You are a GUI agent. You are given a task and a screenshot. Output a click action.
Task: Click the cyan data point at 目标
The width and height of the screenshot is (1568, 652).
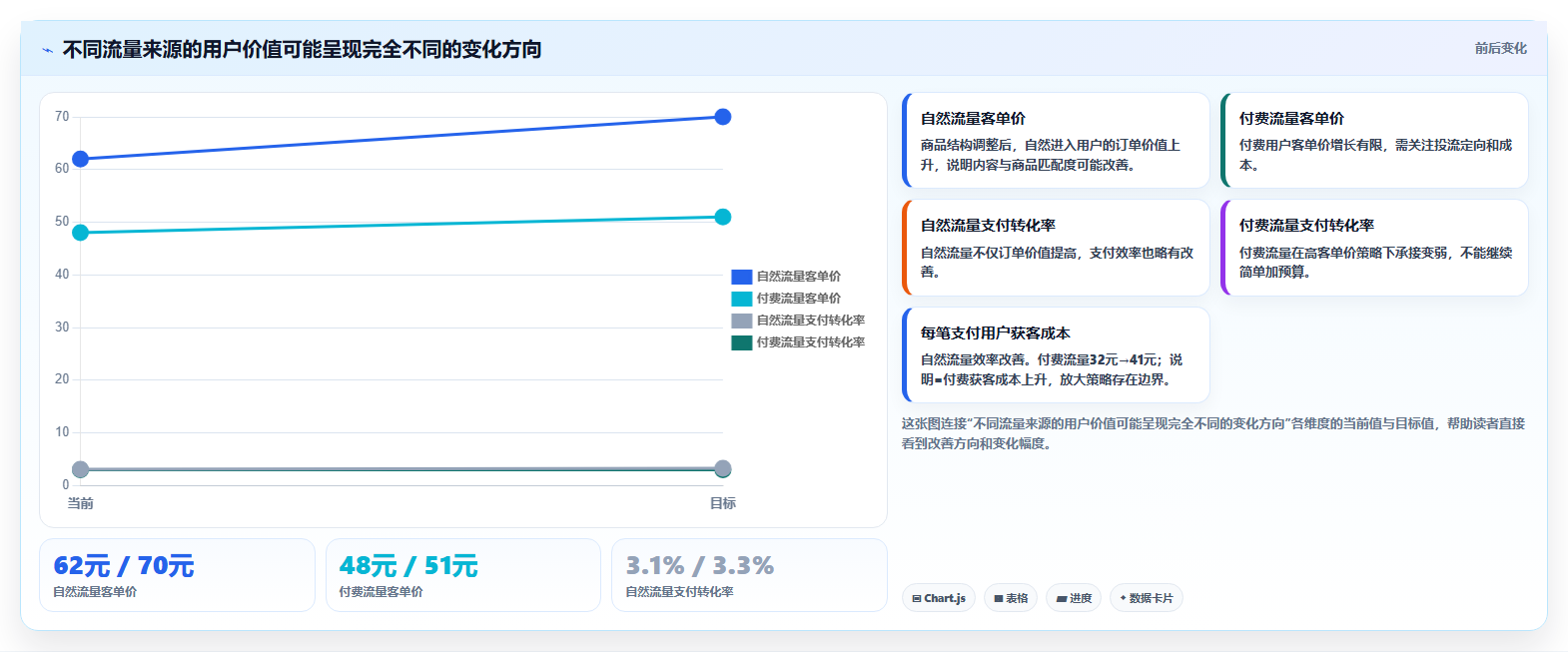723,217
